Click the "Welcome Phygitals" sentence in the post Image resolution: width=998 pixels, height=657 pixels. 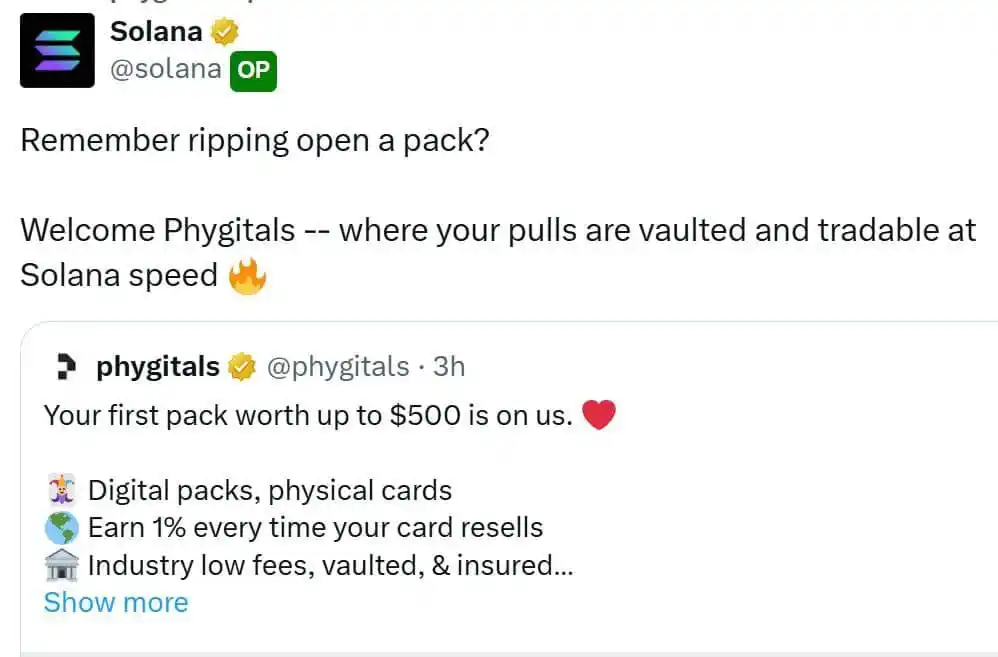(x=497, y=231)
